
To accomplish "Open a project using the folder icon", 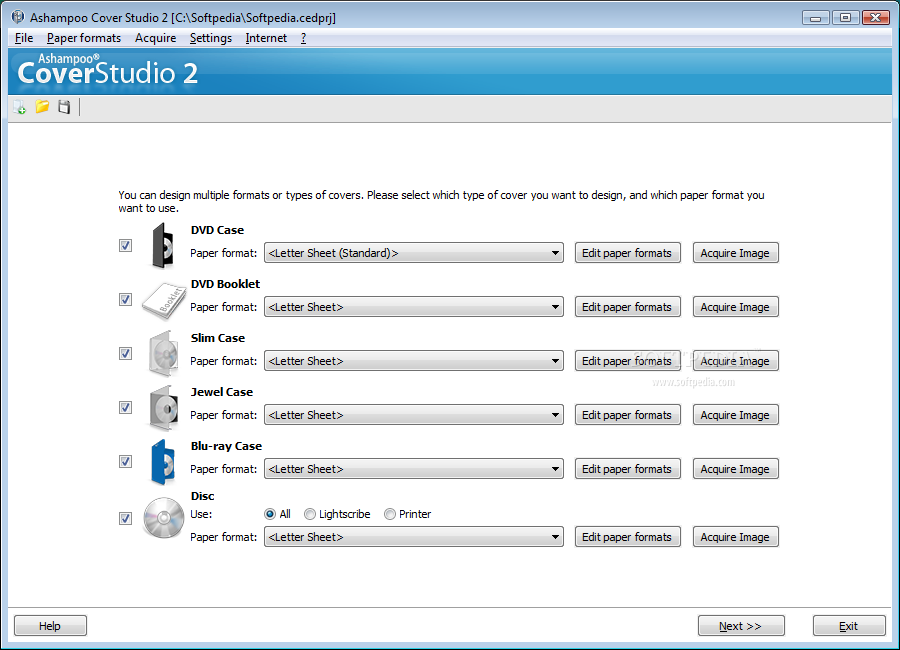I will tap(41, 107).
